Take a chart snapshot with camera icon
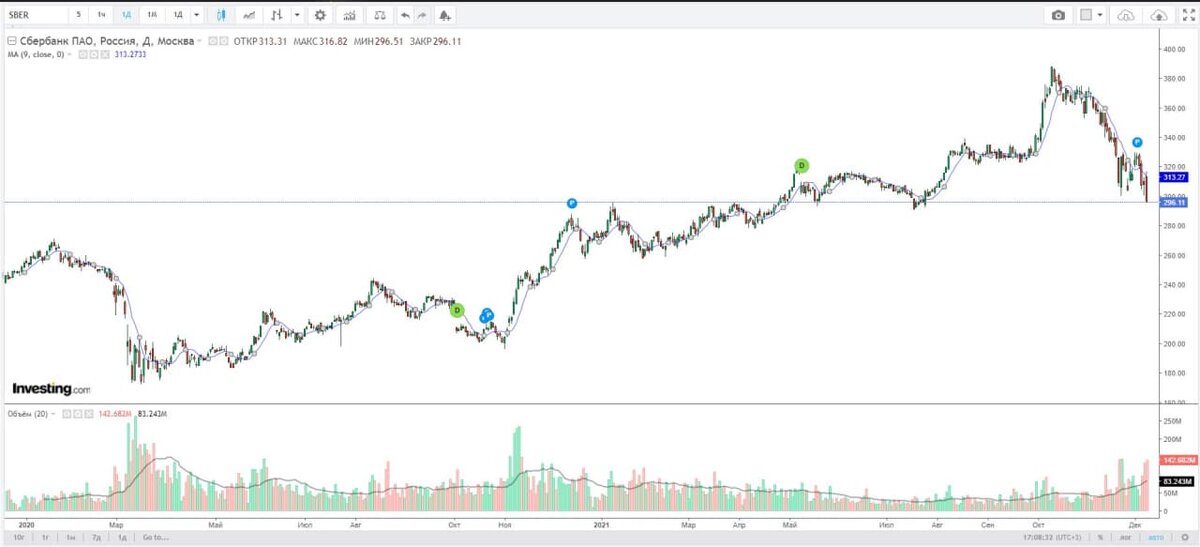 tap(1058, 15)
